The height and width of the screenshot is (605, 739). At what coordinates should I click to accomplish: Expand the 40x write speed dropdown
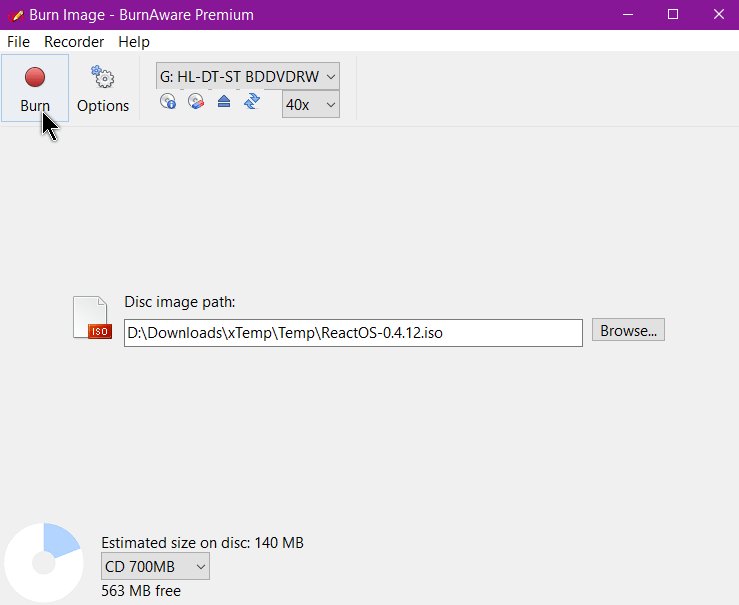coord(311,105)
